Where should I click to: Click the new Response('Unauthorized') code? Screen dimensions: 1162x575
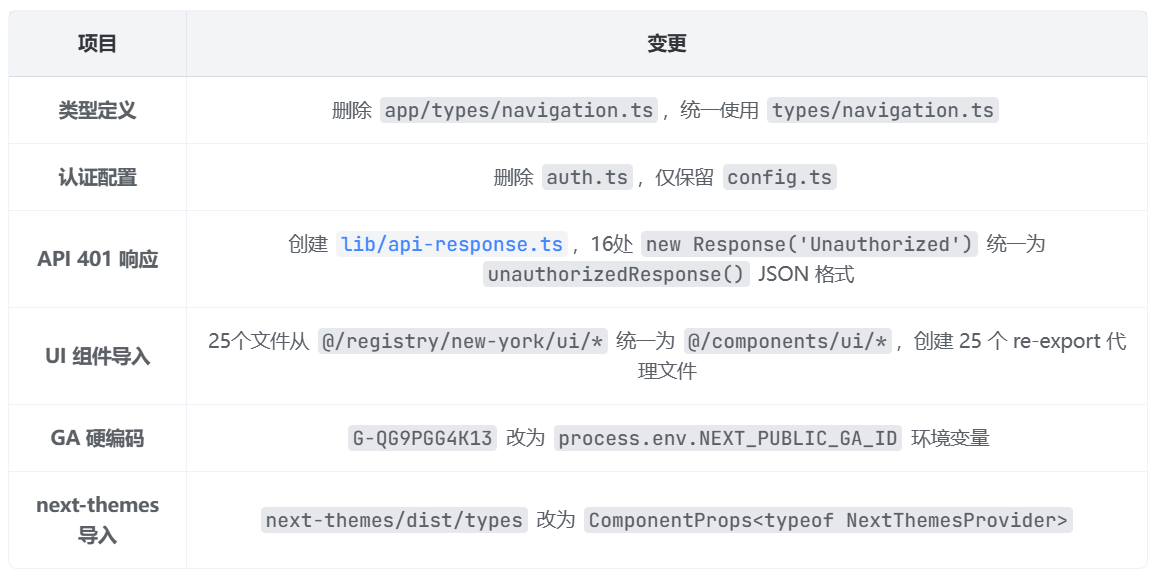pyautogui.click(x=809, y=245)
